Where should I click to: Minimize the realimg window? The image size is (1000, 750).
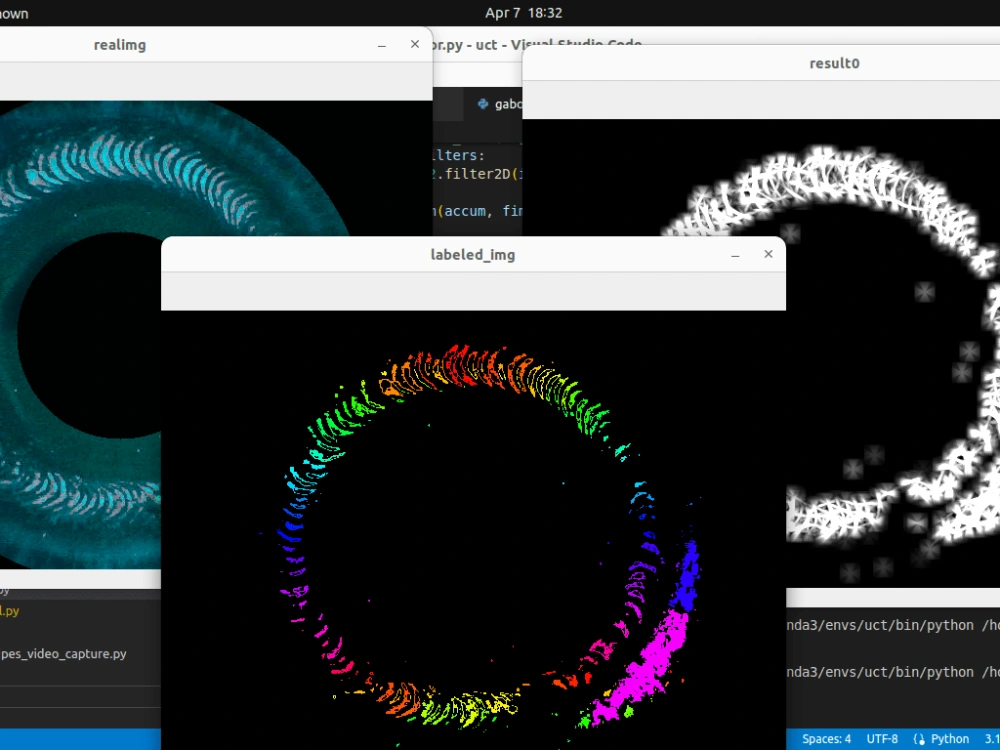[381, 45]
